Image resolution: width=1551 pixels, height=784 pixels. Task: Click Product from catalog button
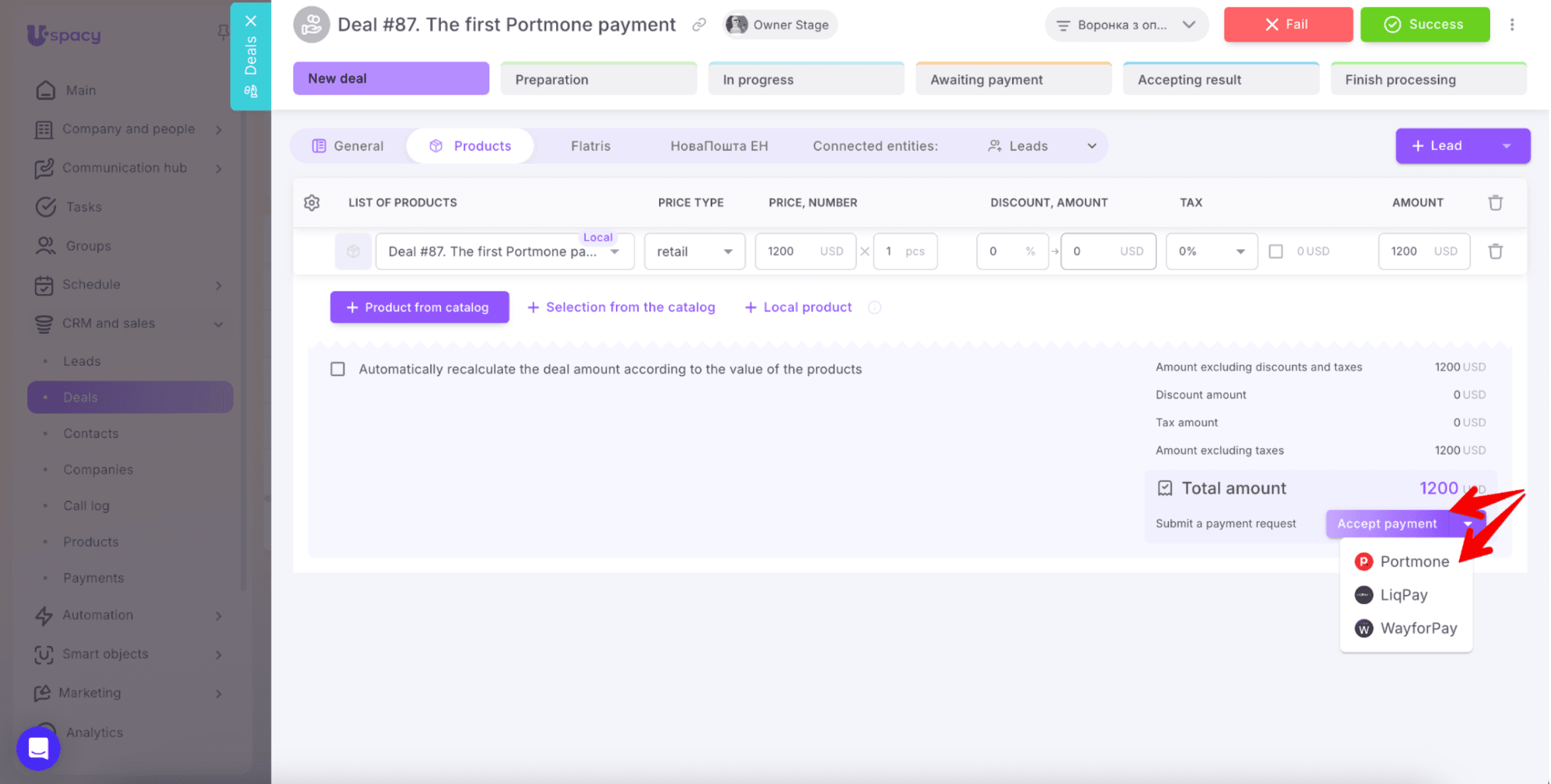pos(419,307)
